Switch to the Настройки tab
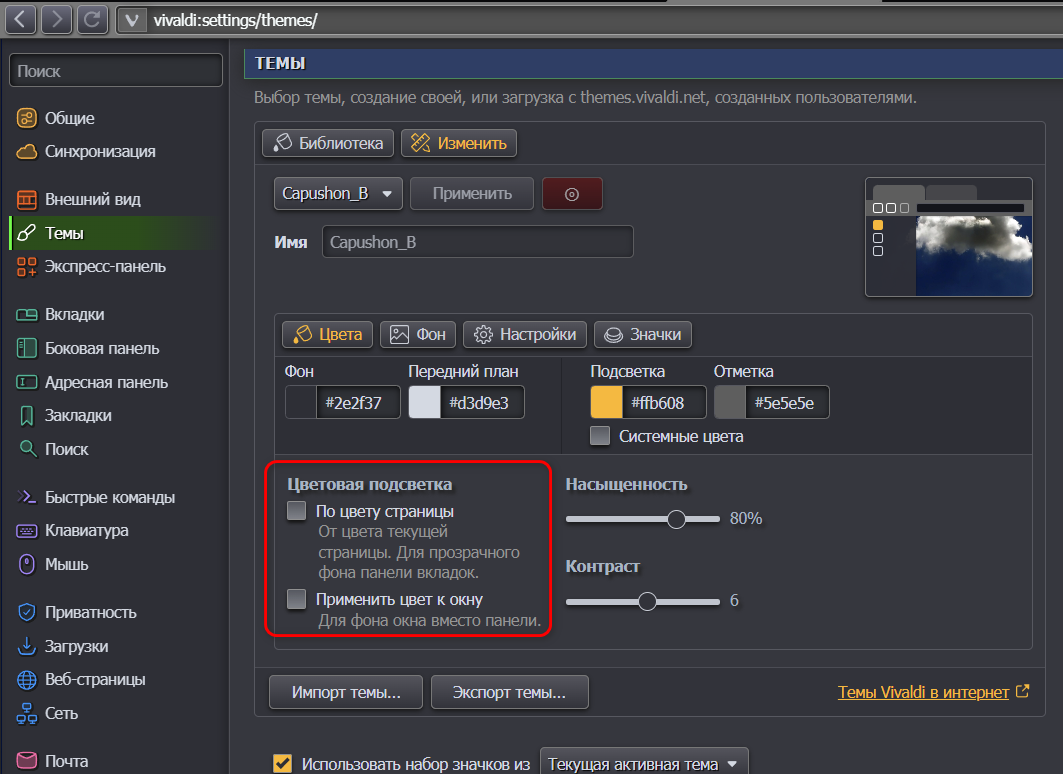This screenshot has width=1063, height=774. [525, 334]
